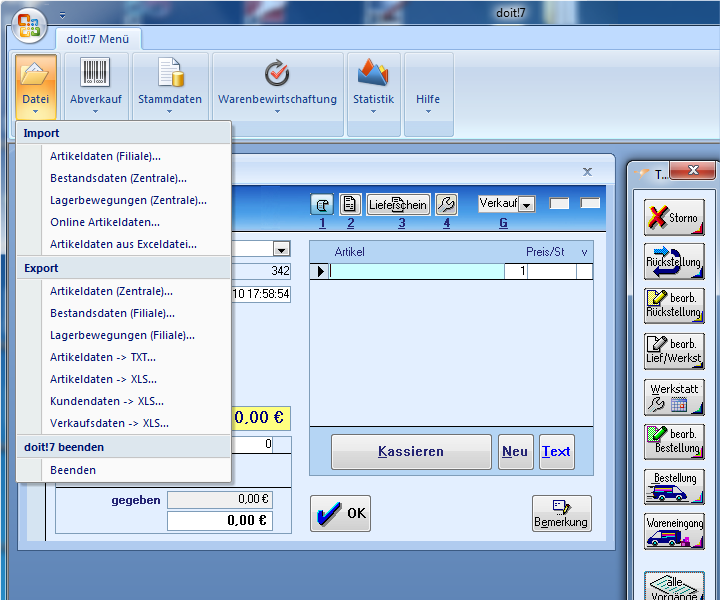Click the cash register icon button 1

click(322, 204)
